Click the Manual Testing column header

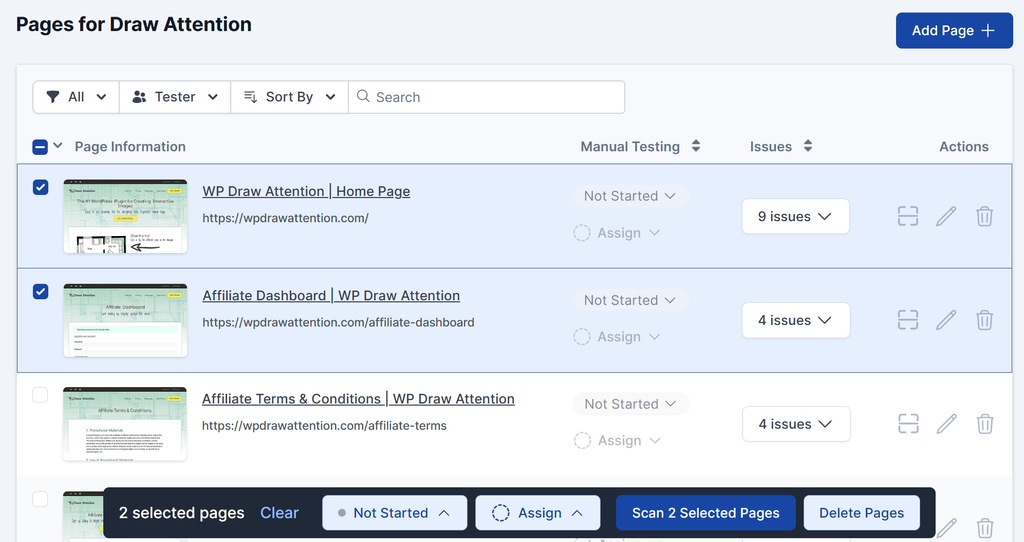pos(630,146)
